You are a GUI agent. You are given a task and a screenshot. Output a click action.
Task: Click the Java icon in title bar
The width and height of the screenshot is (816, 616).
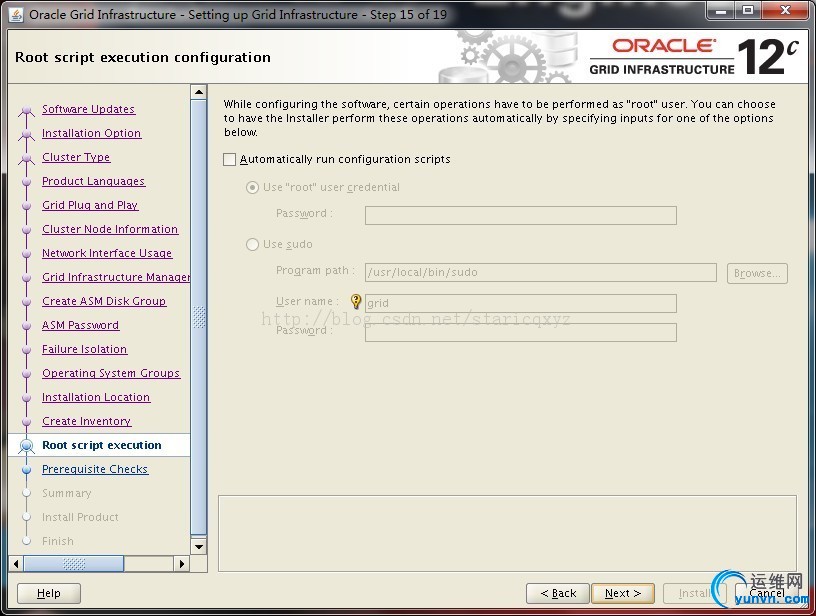click(x=16, y=15)
